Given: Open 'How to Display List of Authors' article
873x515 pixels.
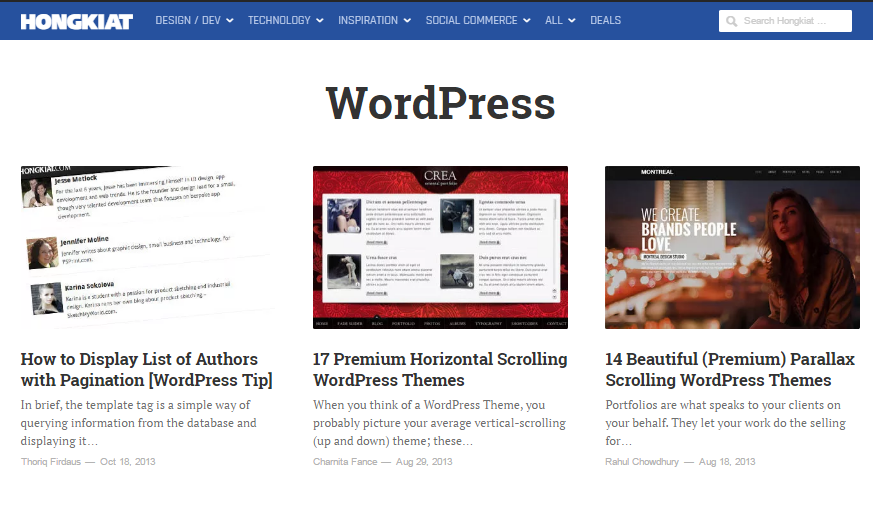Looking at the screenshot, I should [146, 370].
